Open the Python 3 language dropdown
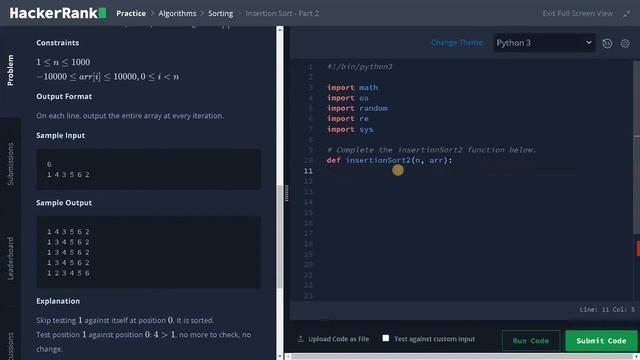640x360 pixels. tap(544, 43)
